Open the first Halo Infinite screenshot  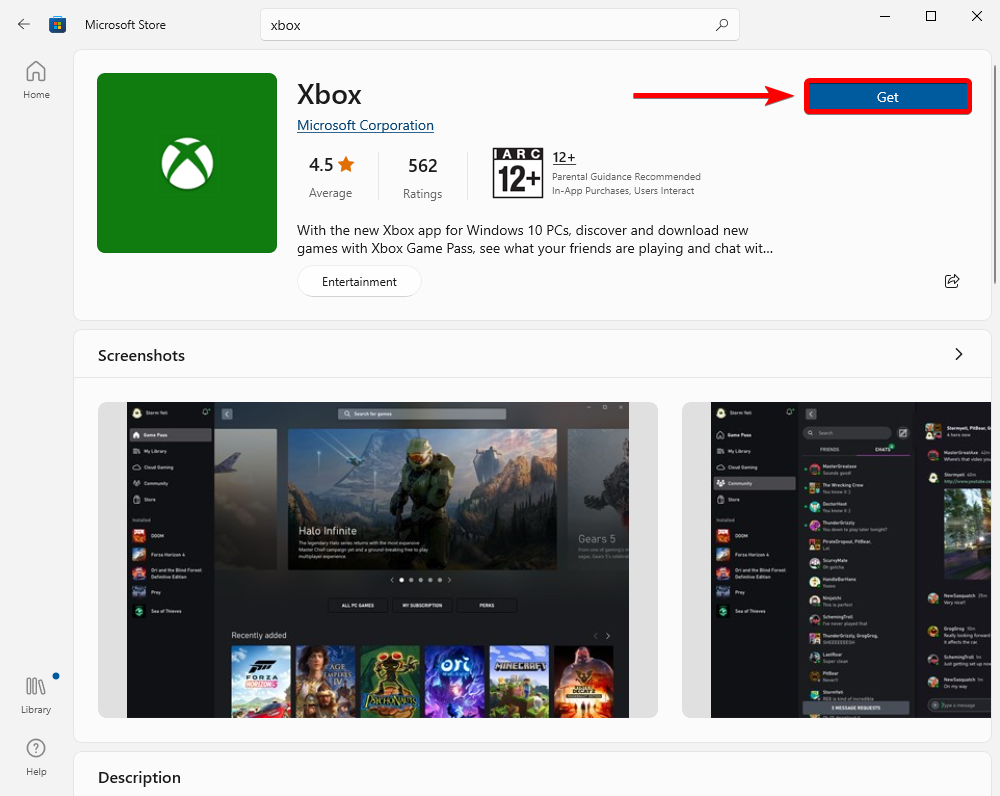tap(378, 560)
